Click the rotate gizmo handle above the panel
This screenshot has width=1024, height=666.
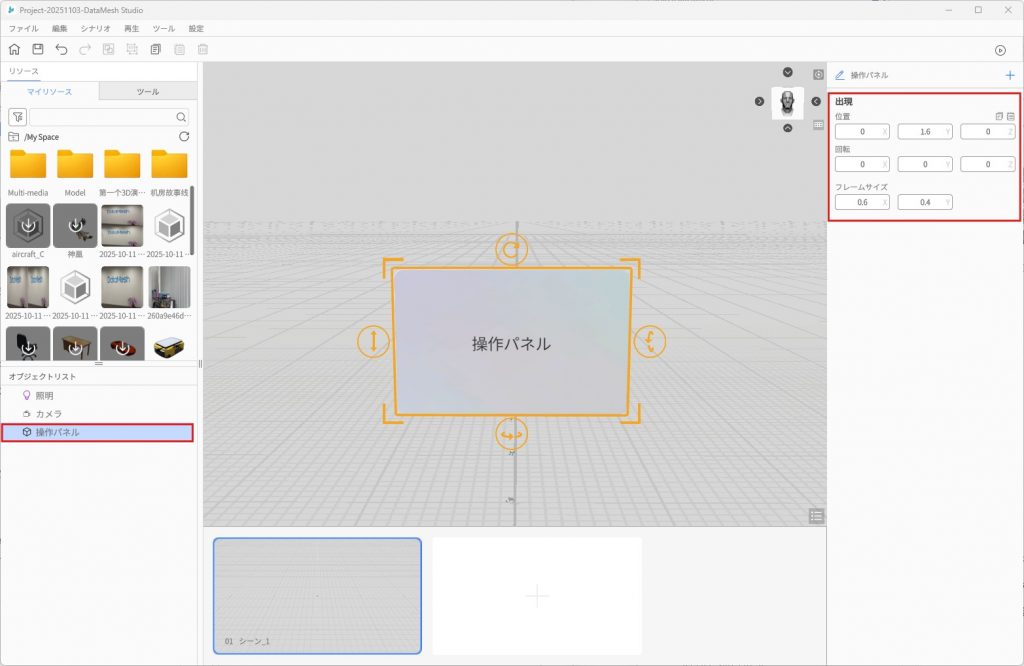[512, 250]
